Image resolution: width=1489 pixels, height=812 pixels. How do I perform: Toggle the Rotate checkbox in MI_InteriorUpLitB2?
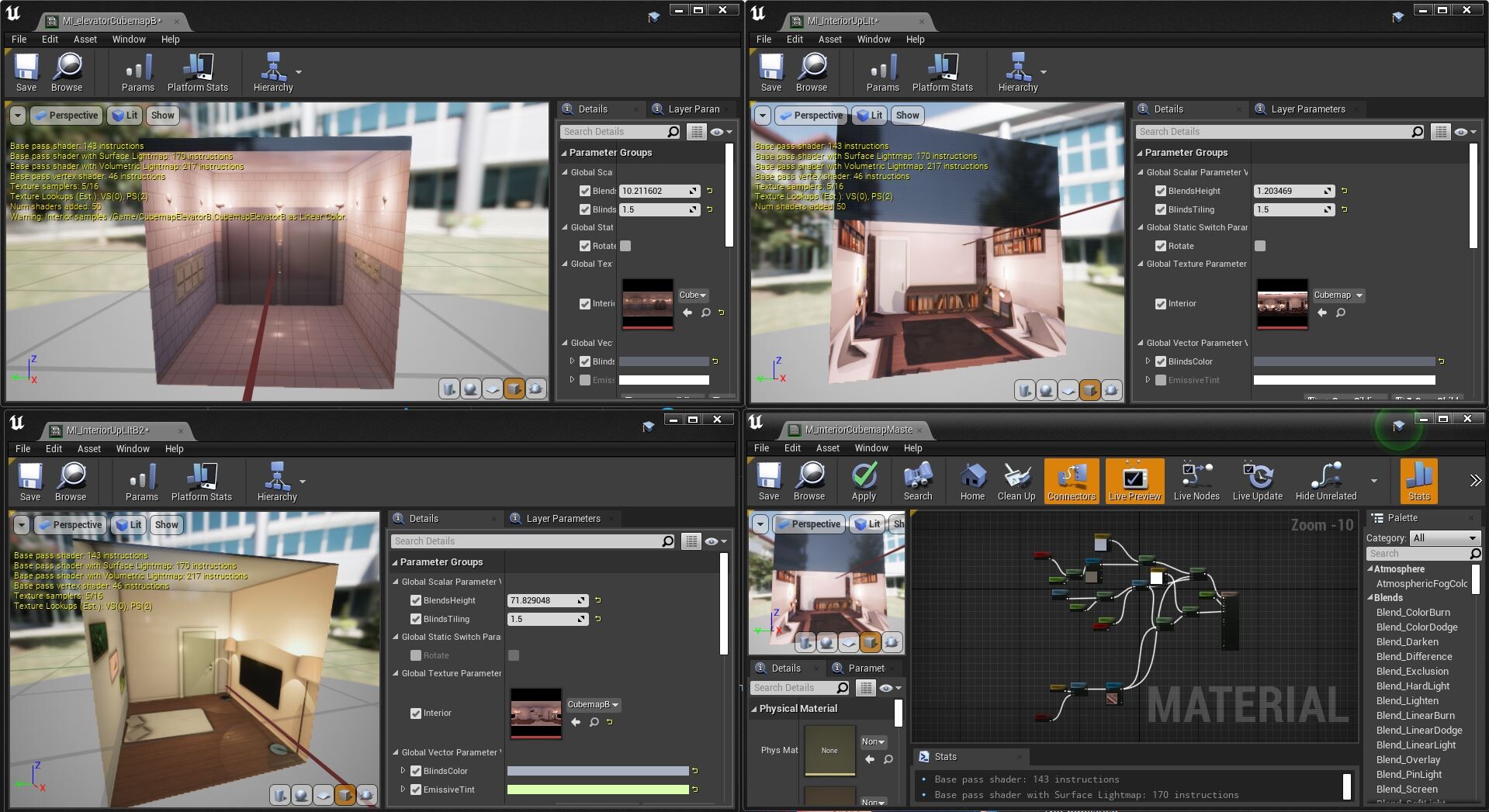point(416,655)
